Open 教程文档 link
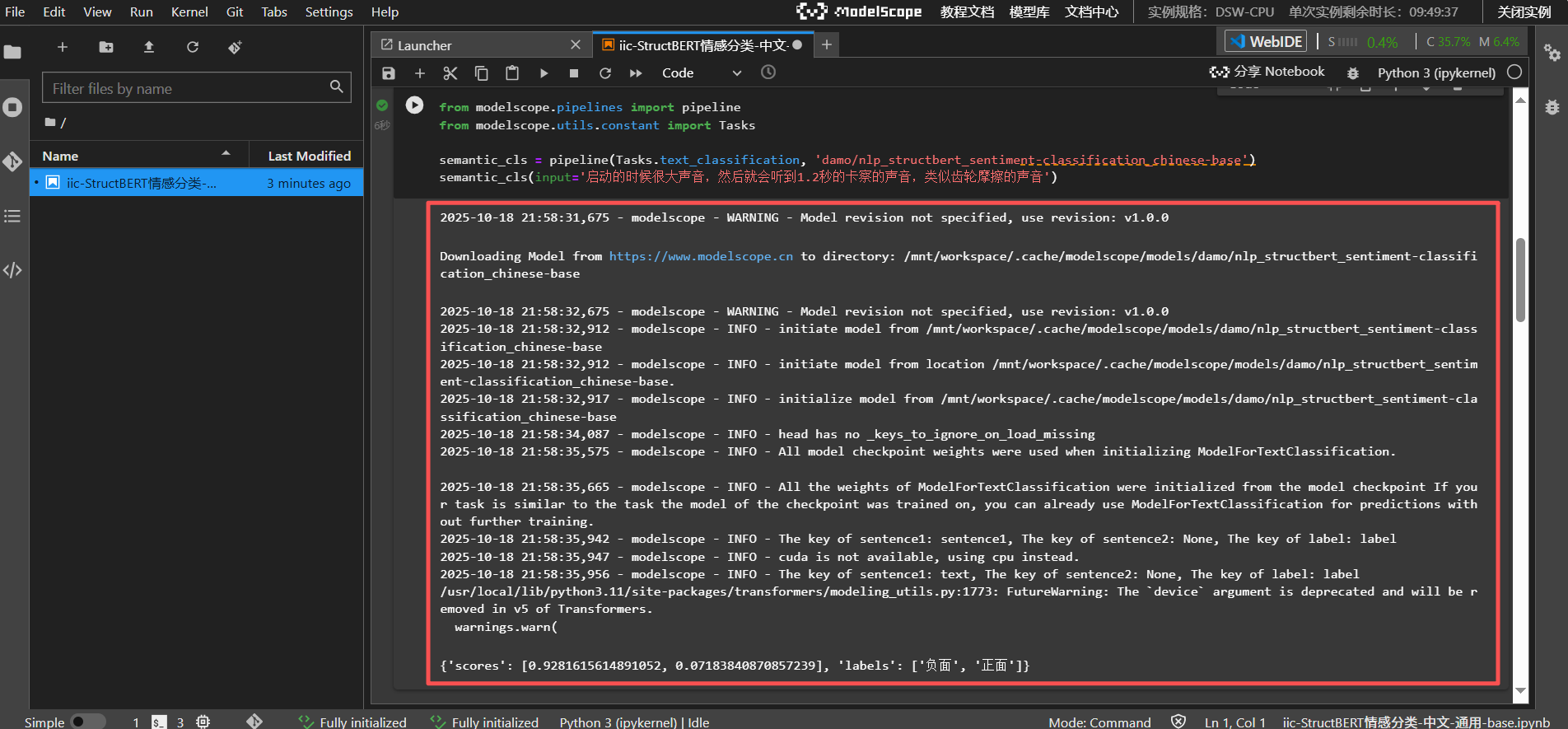This screenshot has width=1568, height=729. tap(967, 12)
